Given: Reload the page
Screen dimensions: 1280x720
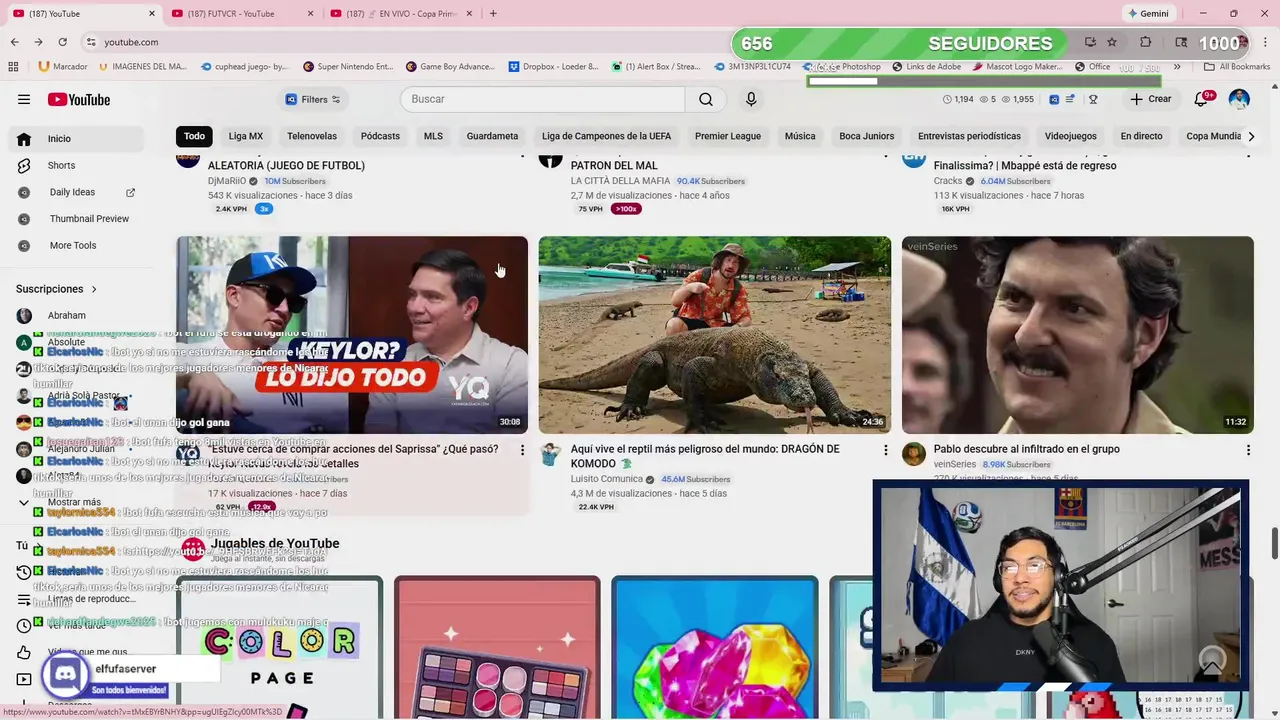Looking at the screenshot, I should [x=62, y=42].
